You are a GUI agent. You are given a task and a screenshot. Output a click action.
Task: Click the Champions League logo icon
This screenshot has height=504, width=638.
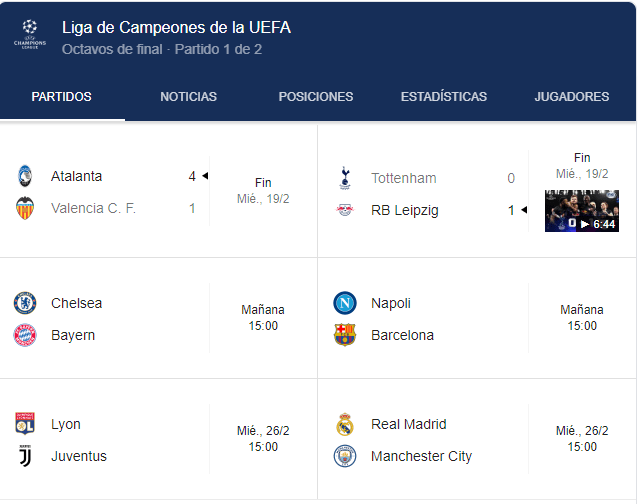click(30, 35)
